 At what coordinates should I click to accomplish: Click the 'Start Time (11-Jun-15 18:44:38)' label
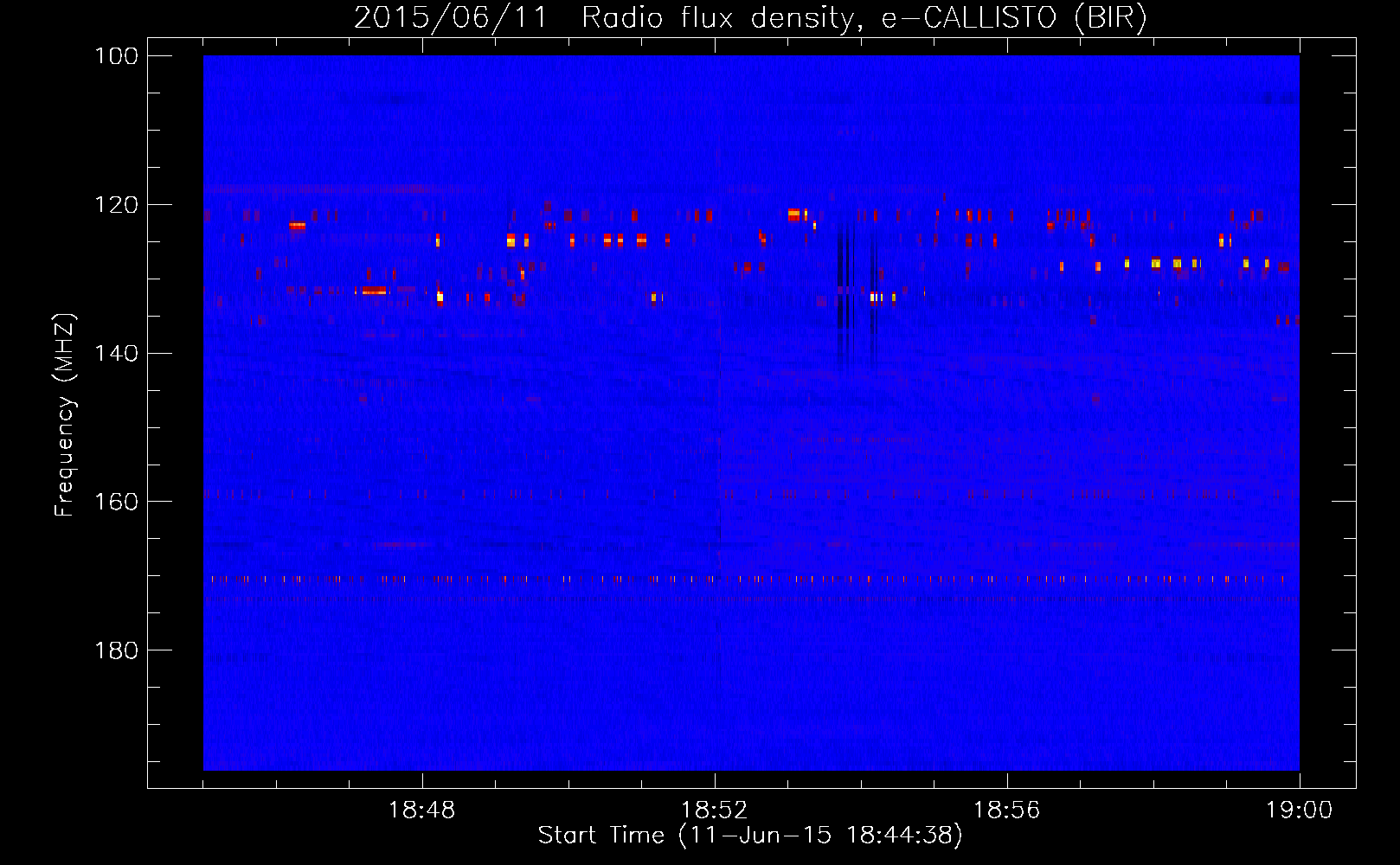coord(750,836)
